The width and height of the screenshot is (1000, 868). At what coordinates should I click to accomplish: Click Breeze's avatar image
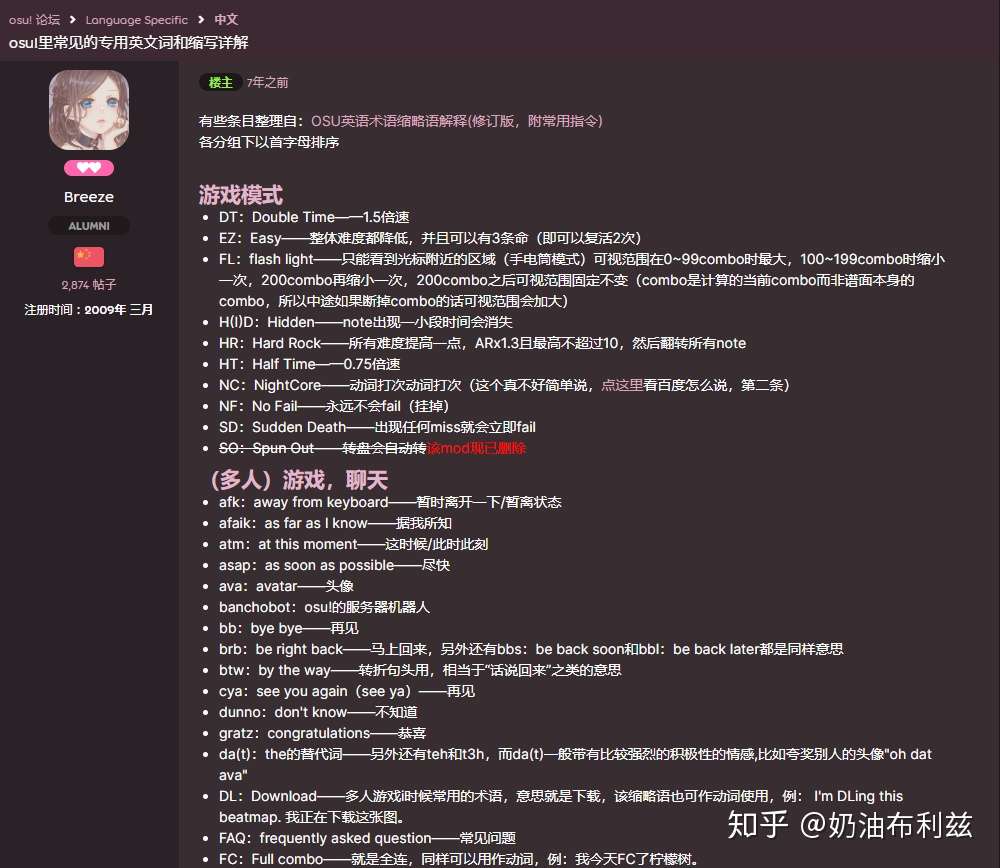[x=89, y=110]
